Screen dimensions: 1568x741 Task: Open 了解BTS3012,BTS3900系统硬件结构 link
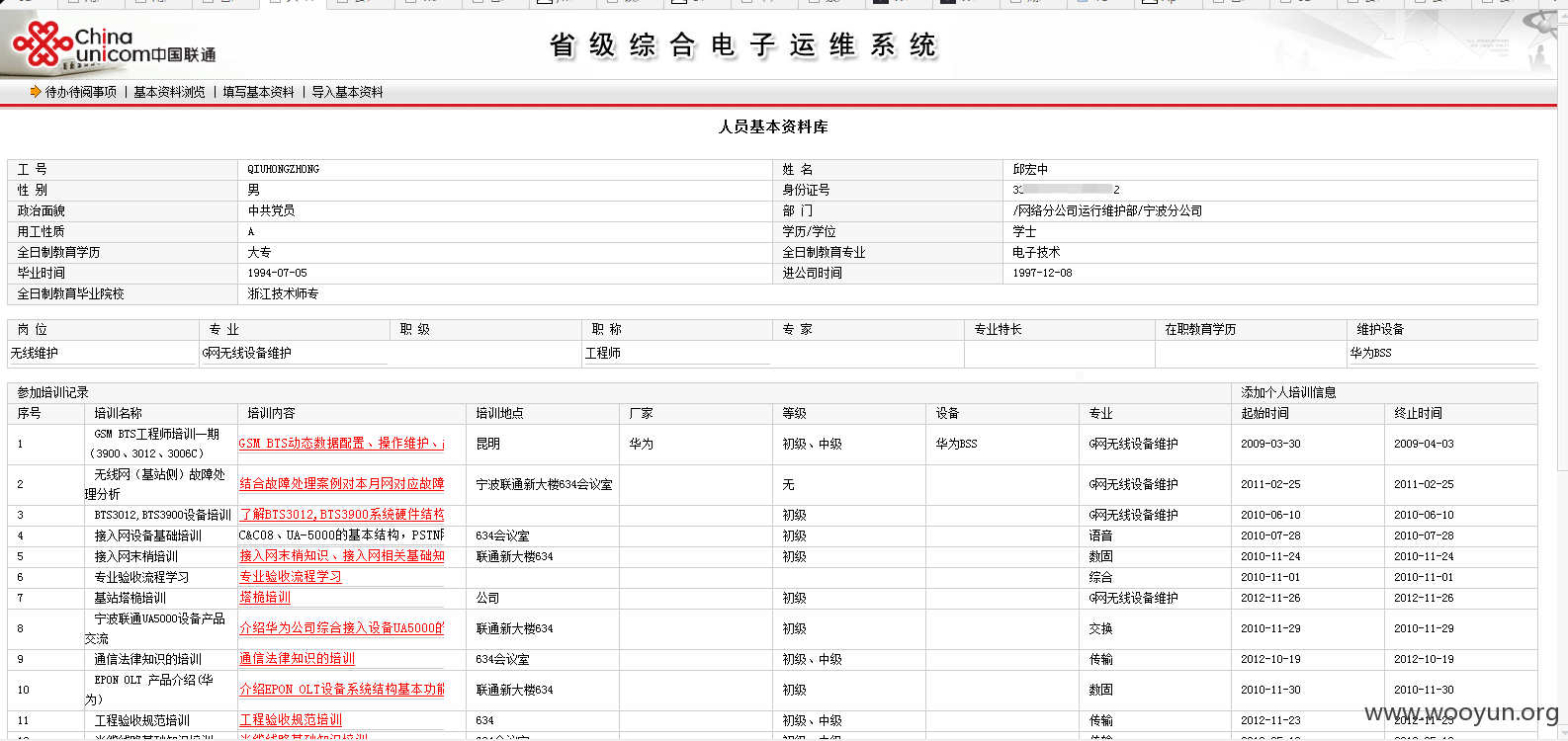341,515
